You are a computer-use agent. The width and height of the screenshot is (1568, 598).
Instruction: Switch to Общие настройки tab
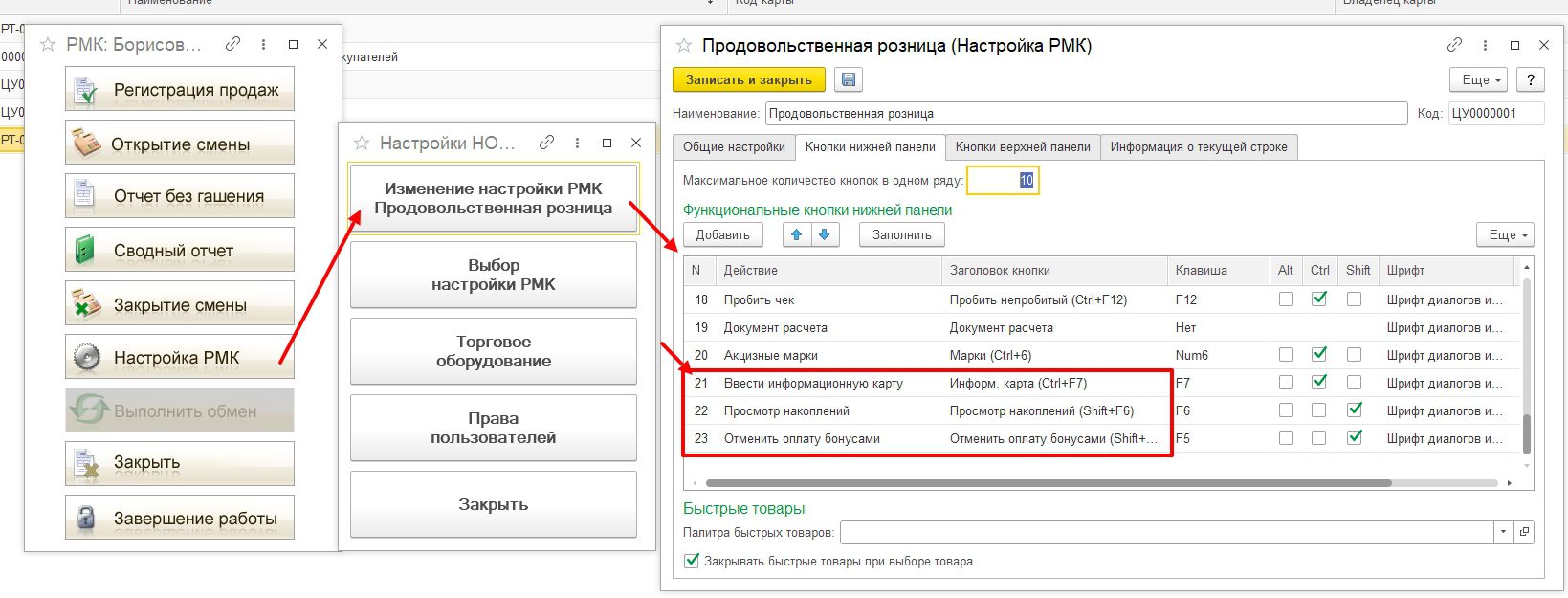coord(734,147)
